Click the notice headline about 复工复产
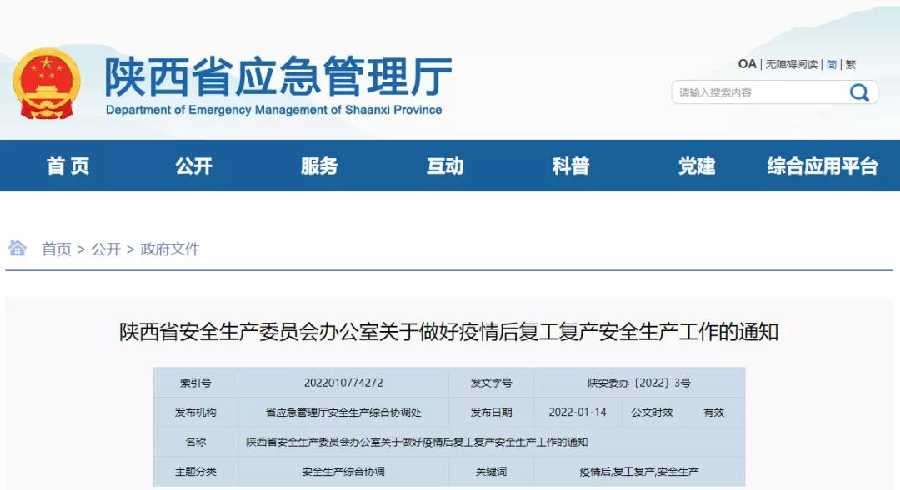900x490 pixels. (449, 332)
